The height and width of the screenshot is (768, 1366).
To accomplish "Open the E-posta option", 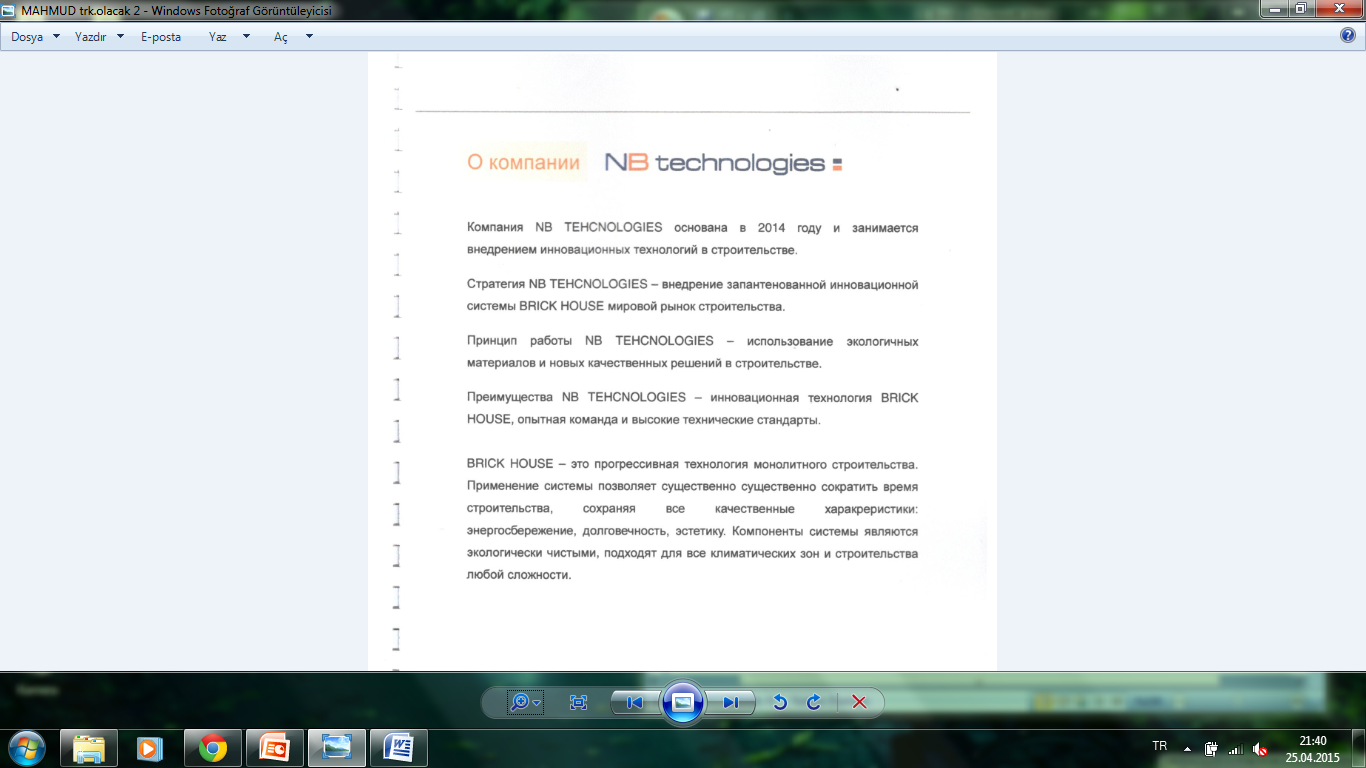I will point(161,36).
